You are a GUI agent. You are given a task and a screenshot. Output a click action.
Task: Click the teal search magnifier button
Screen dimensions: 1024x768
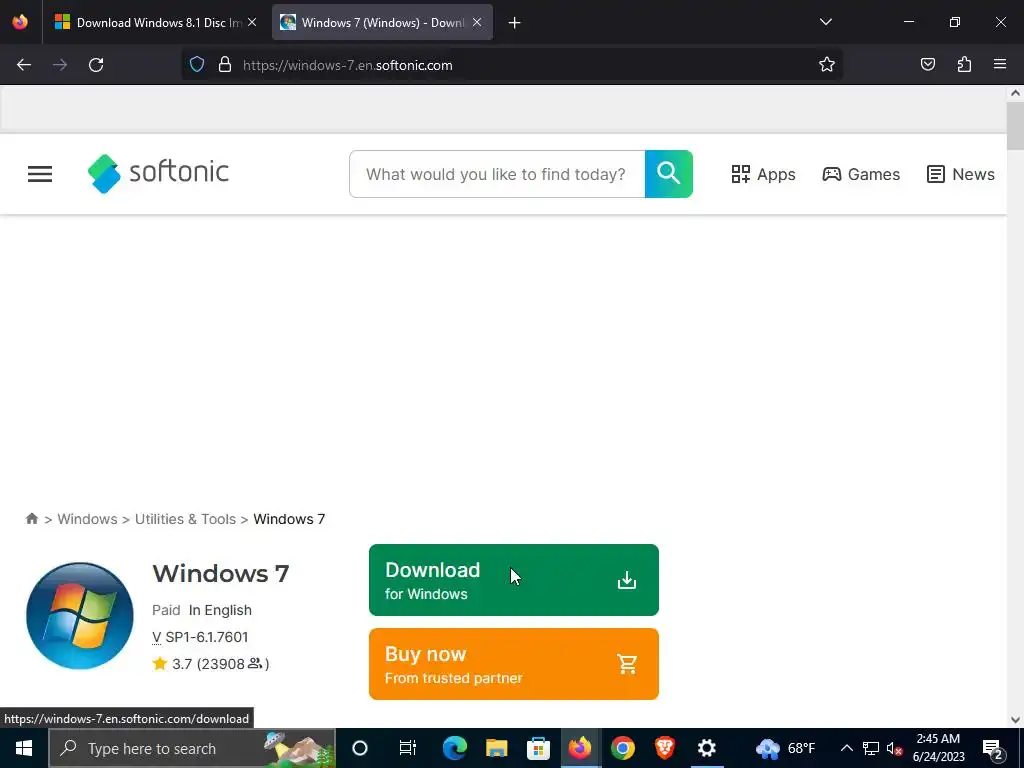[x=669, y=174]
